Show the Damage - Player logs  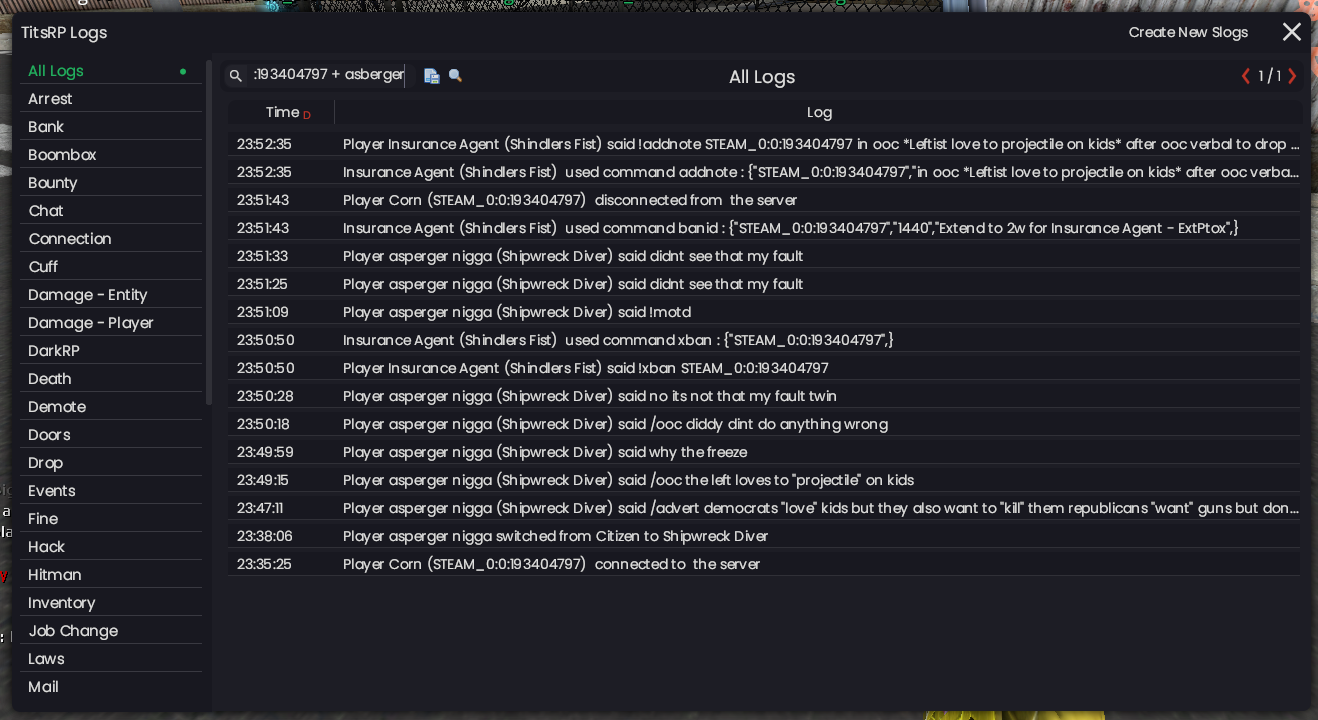point(91,323)
